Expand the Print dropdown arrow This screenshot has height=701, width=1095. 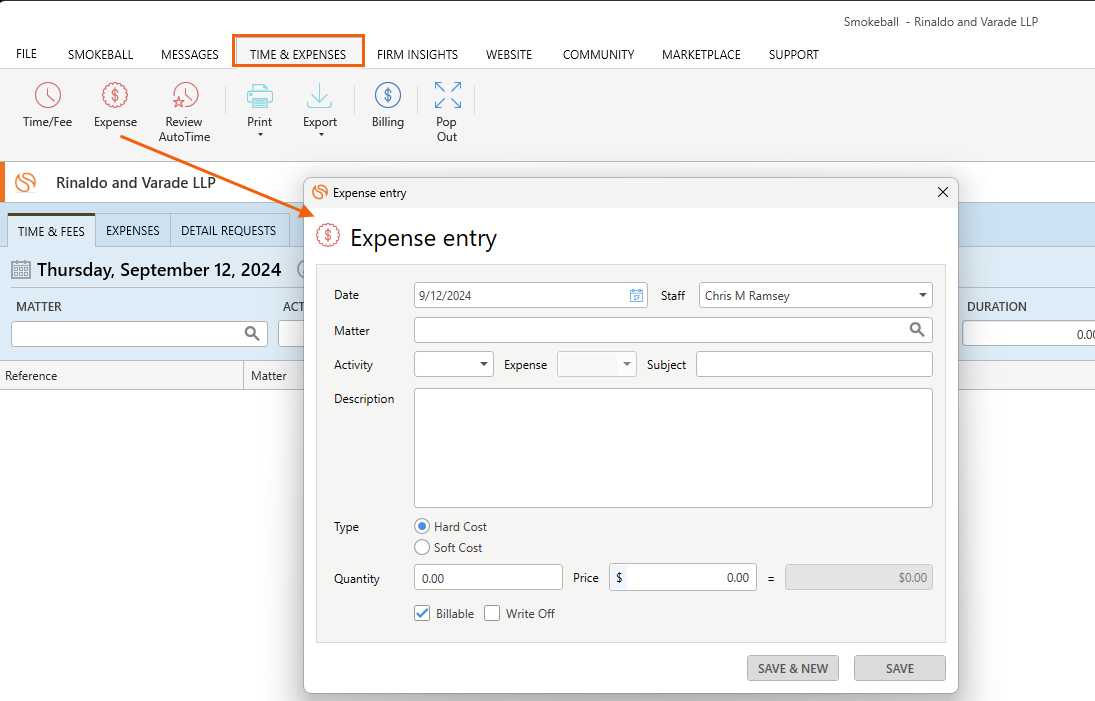coord(260,135)
